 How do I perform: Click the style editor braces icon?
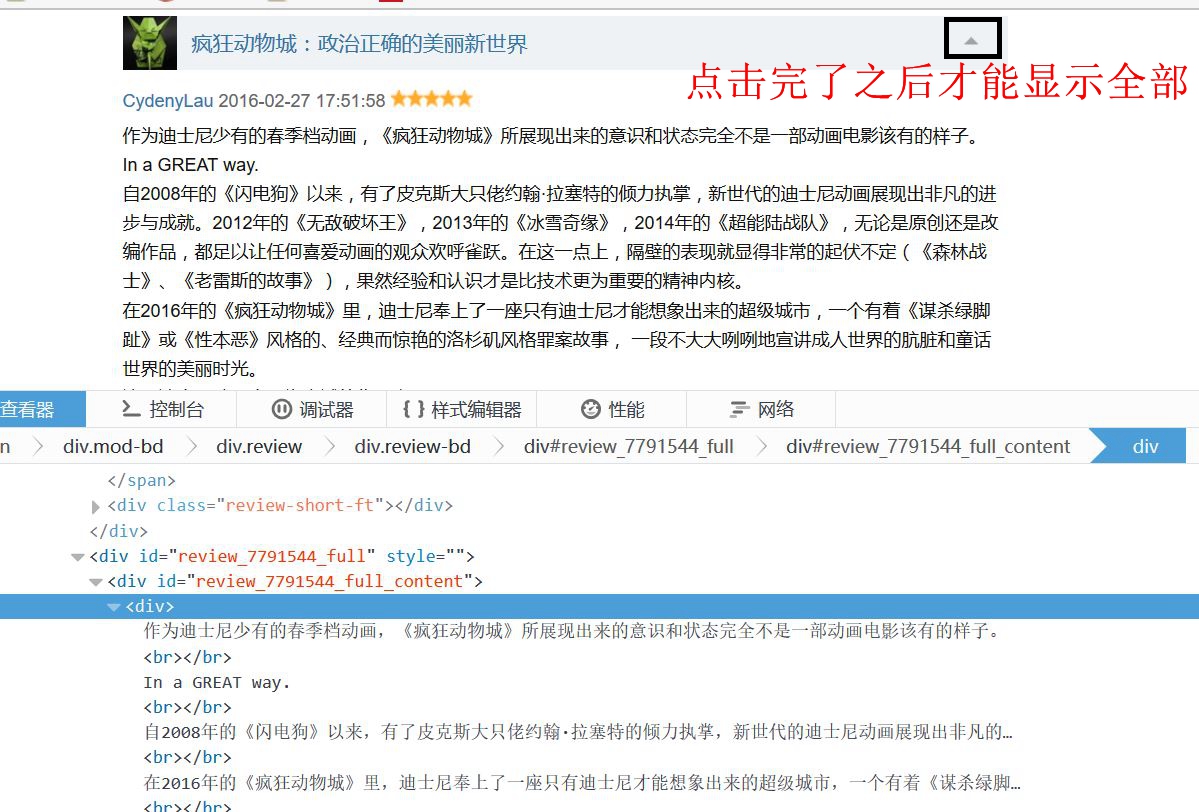click(x=414, y=410)
